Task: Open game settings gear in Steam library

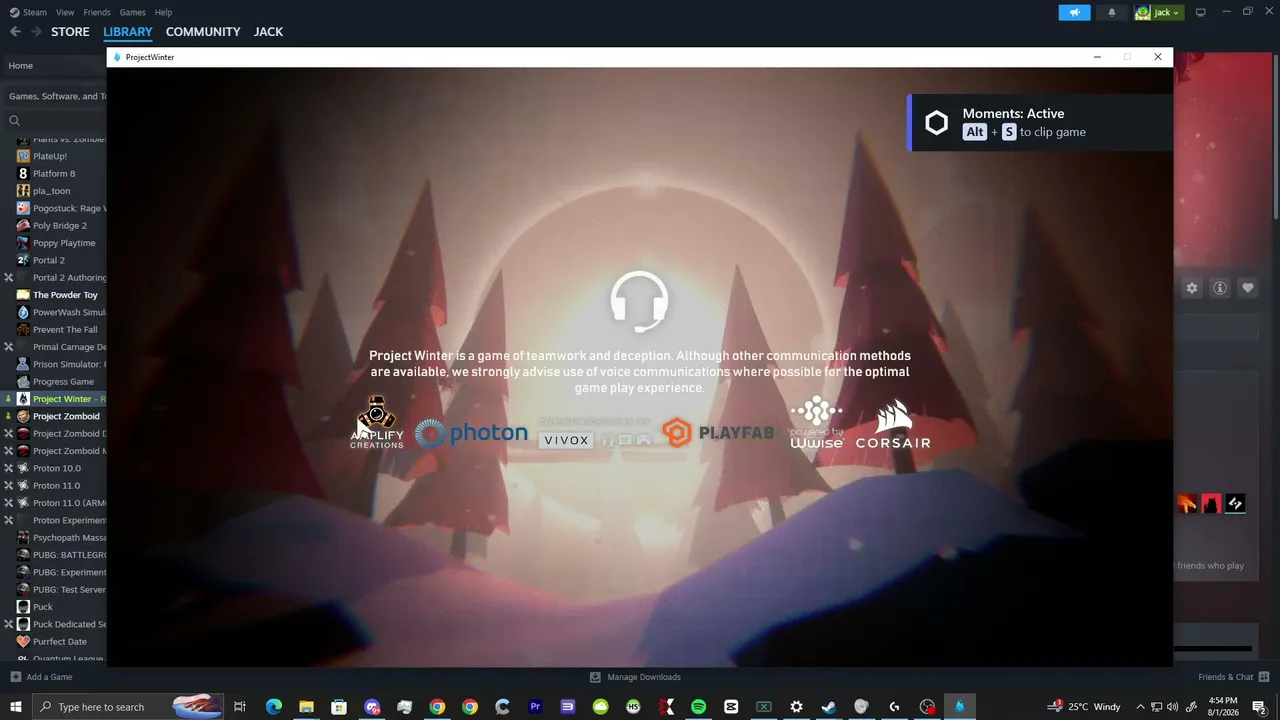Action: 1192,288
